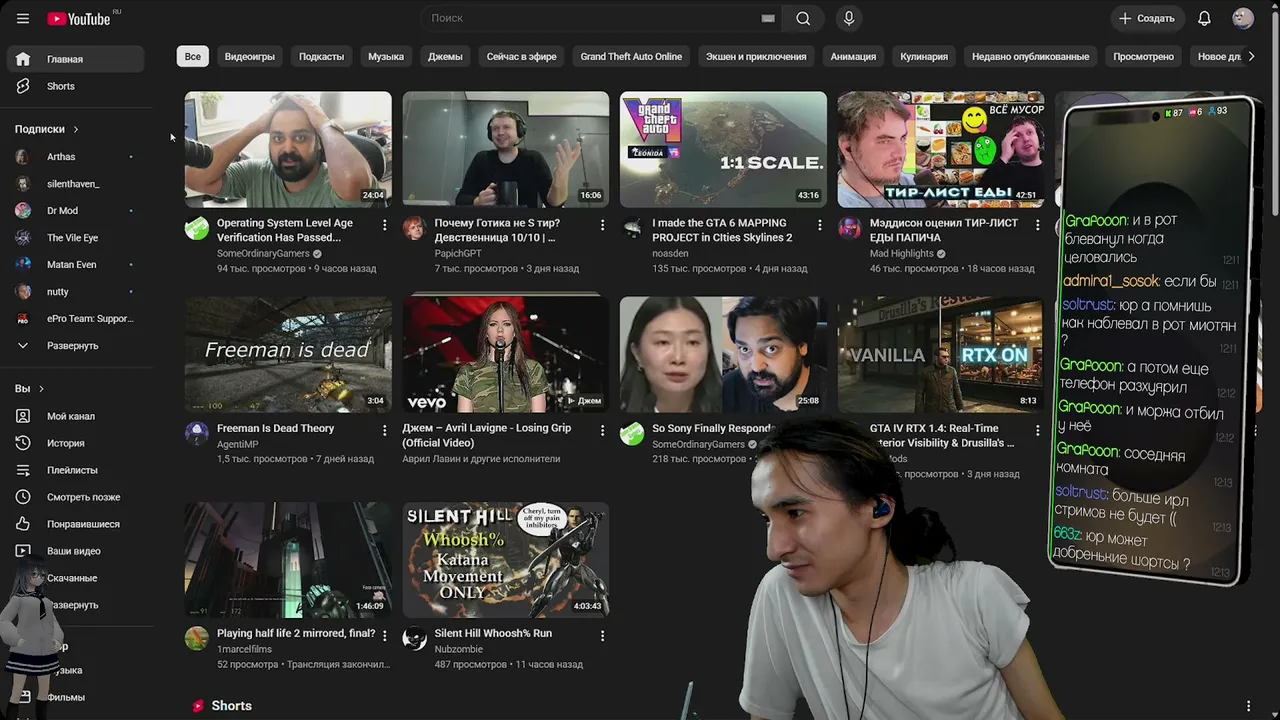Screen dimensions: 1280x720
Task: Open Matan Even subscription channel
Action: pos(75,265)
